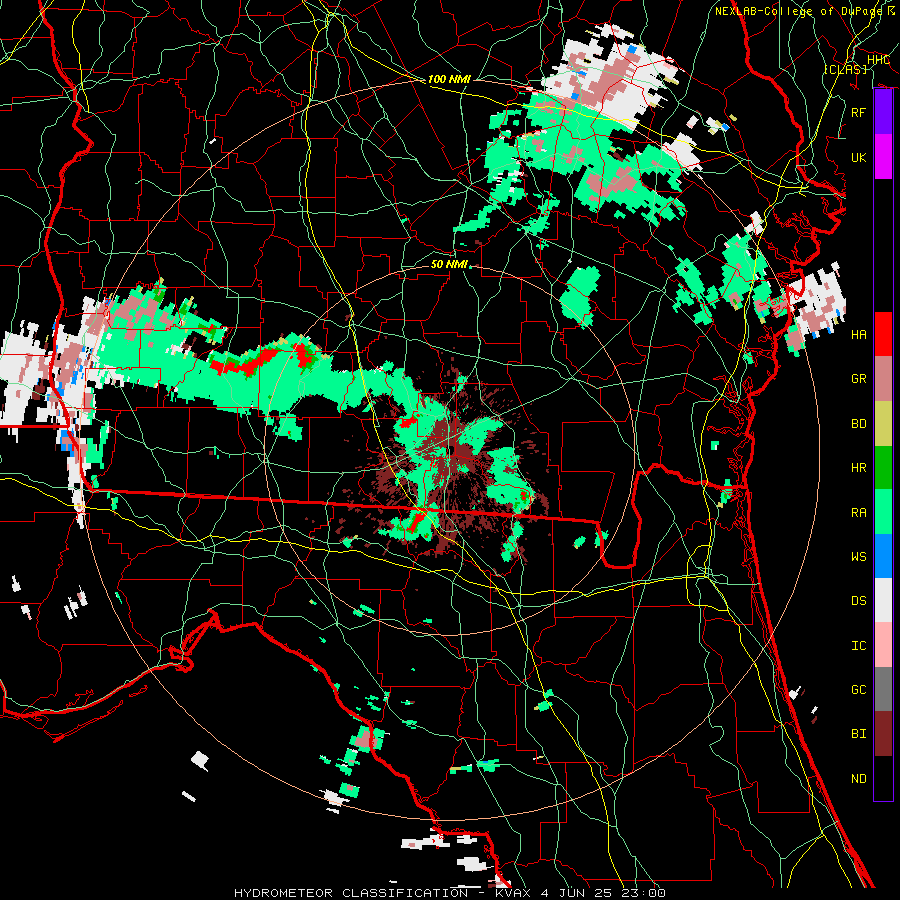Click the RA bright green legend swatch
The width and height of the screenshot is (900, 900).
[883, 512]
